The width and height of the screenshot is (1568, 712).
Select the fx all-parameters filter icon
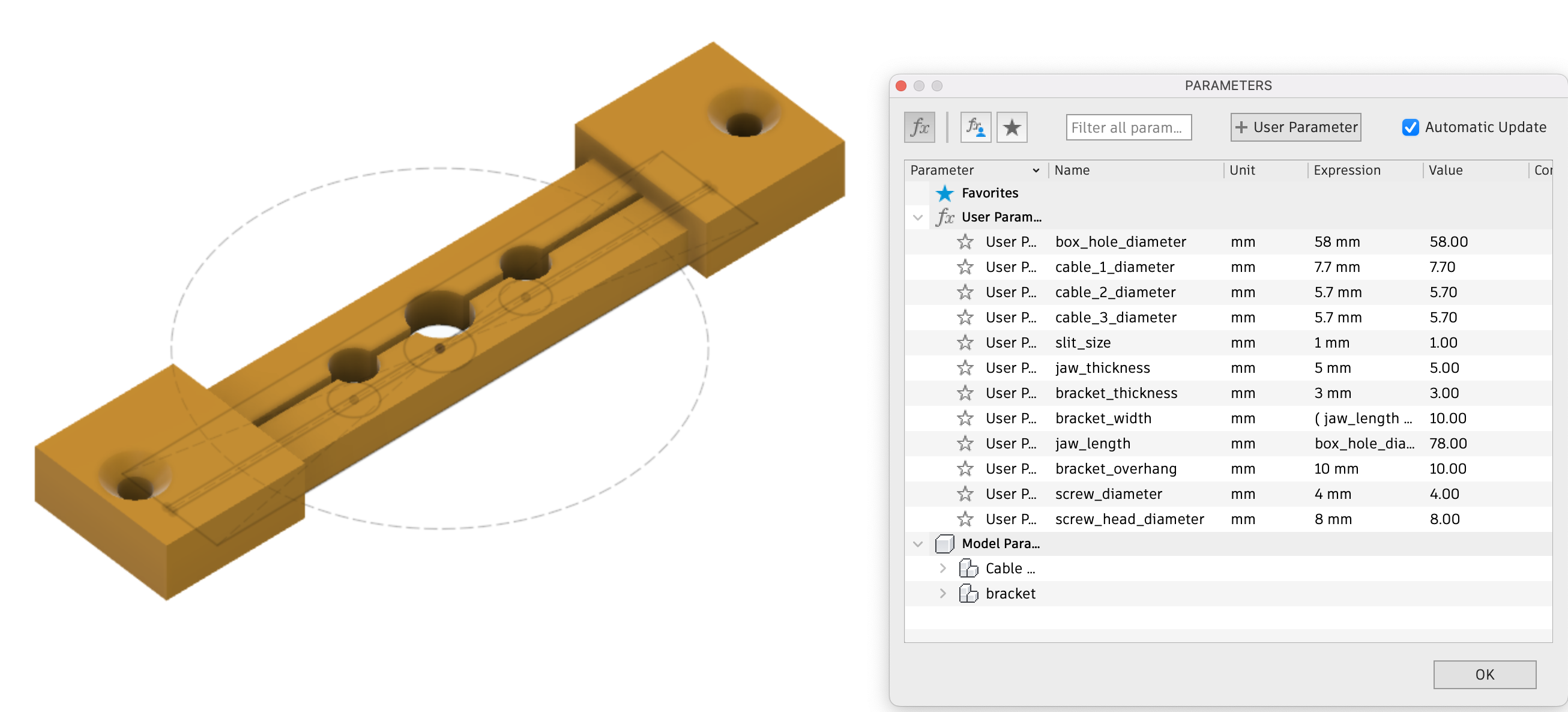click(x=919, y=127)
